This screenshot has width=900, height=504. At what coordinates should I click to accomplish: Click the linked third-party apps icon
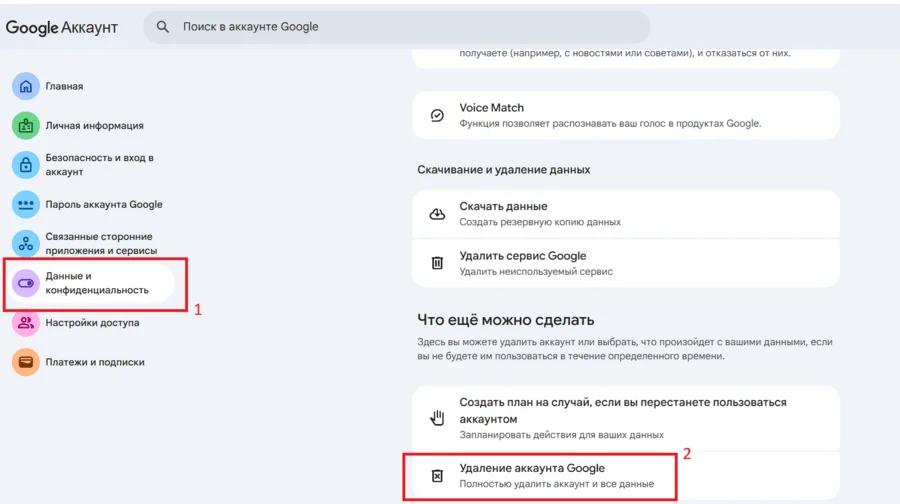pos(26,243)
